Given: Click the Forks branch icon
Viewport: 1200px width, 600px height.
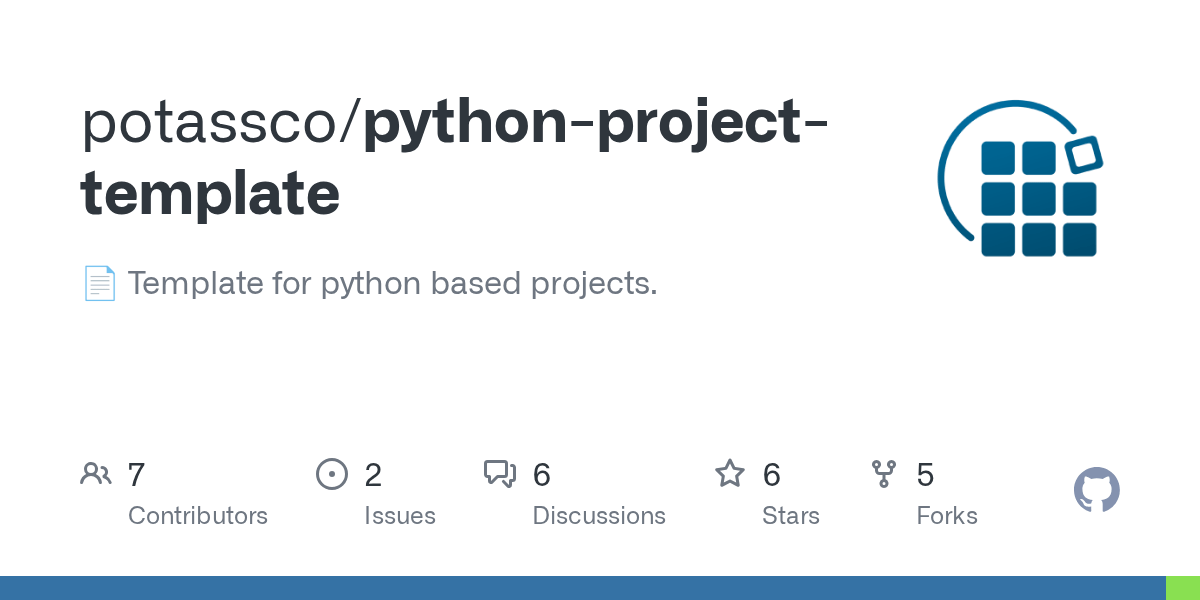Looking at the screenshot, I should (884, 474).
